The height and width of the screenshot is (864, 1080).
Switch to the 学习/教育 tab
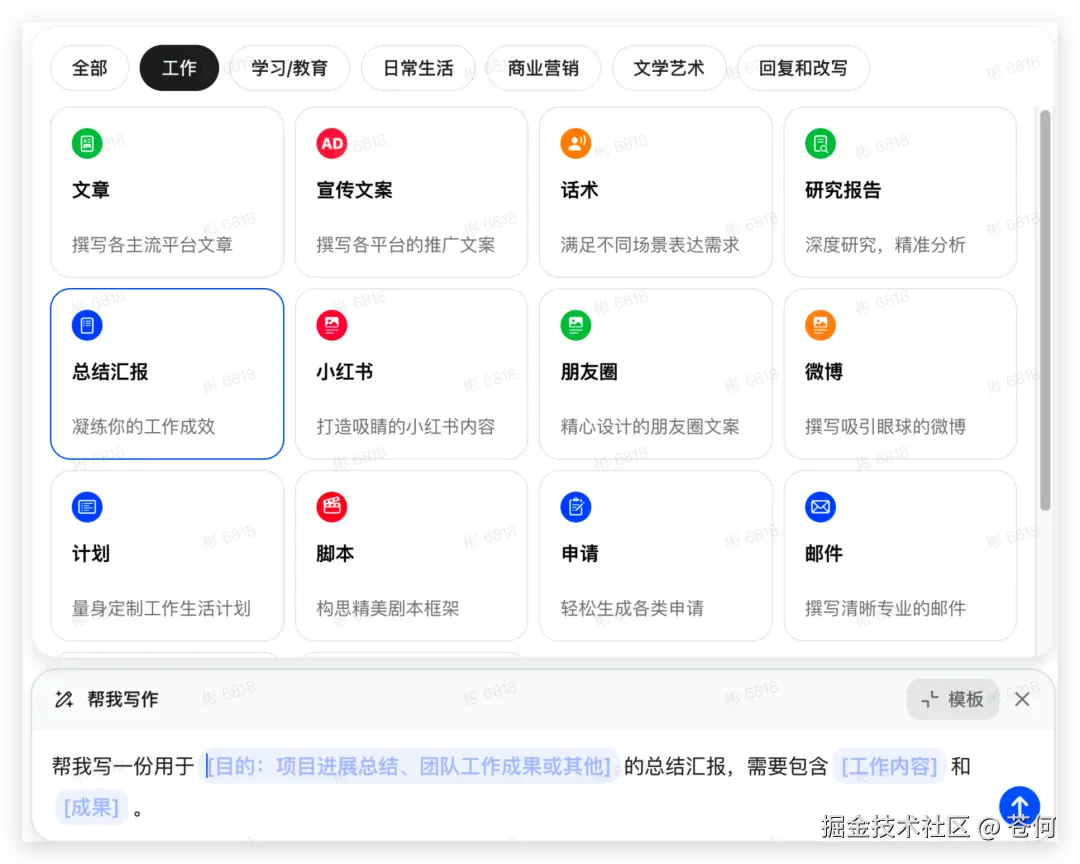290,68
